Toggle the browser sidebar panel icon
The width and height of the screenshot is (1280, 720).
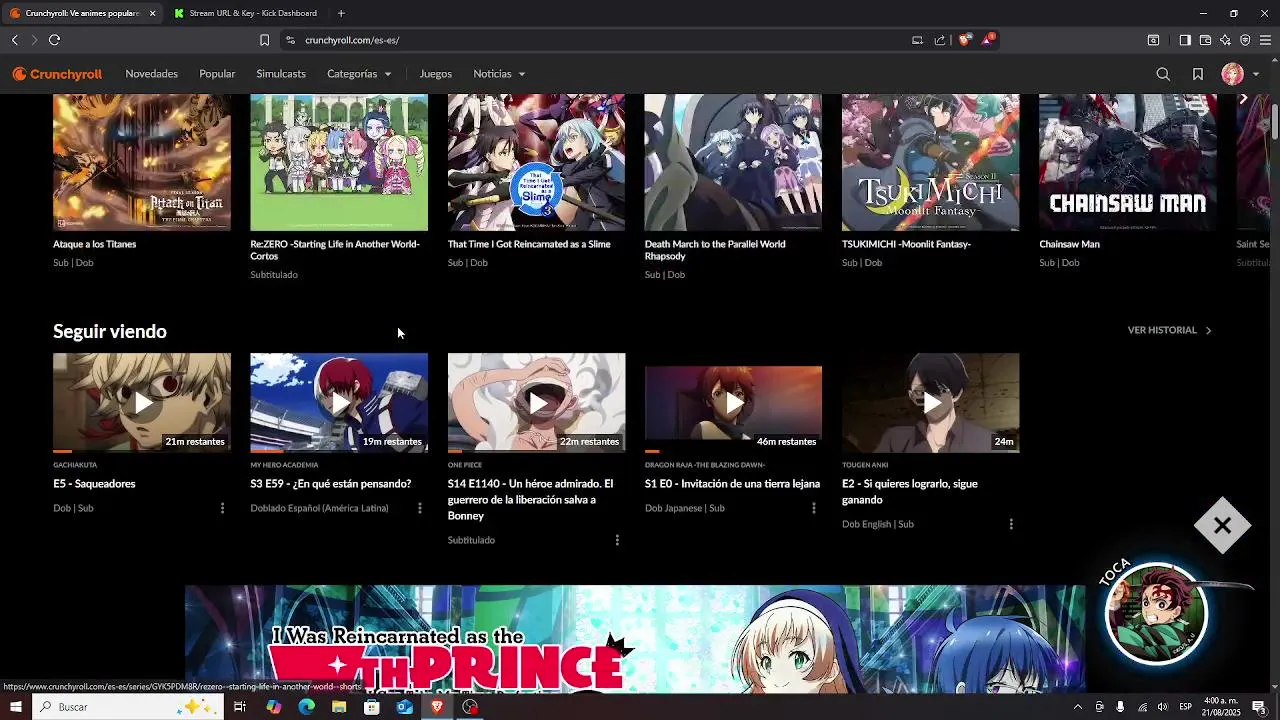tap(1184, 40)
